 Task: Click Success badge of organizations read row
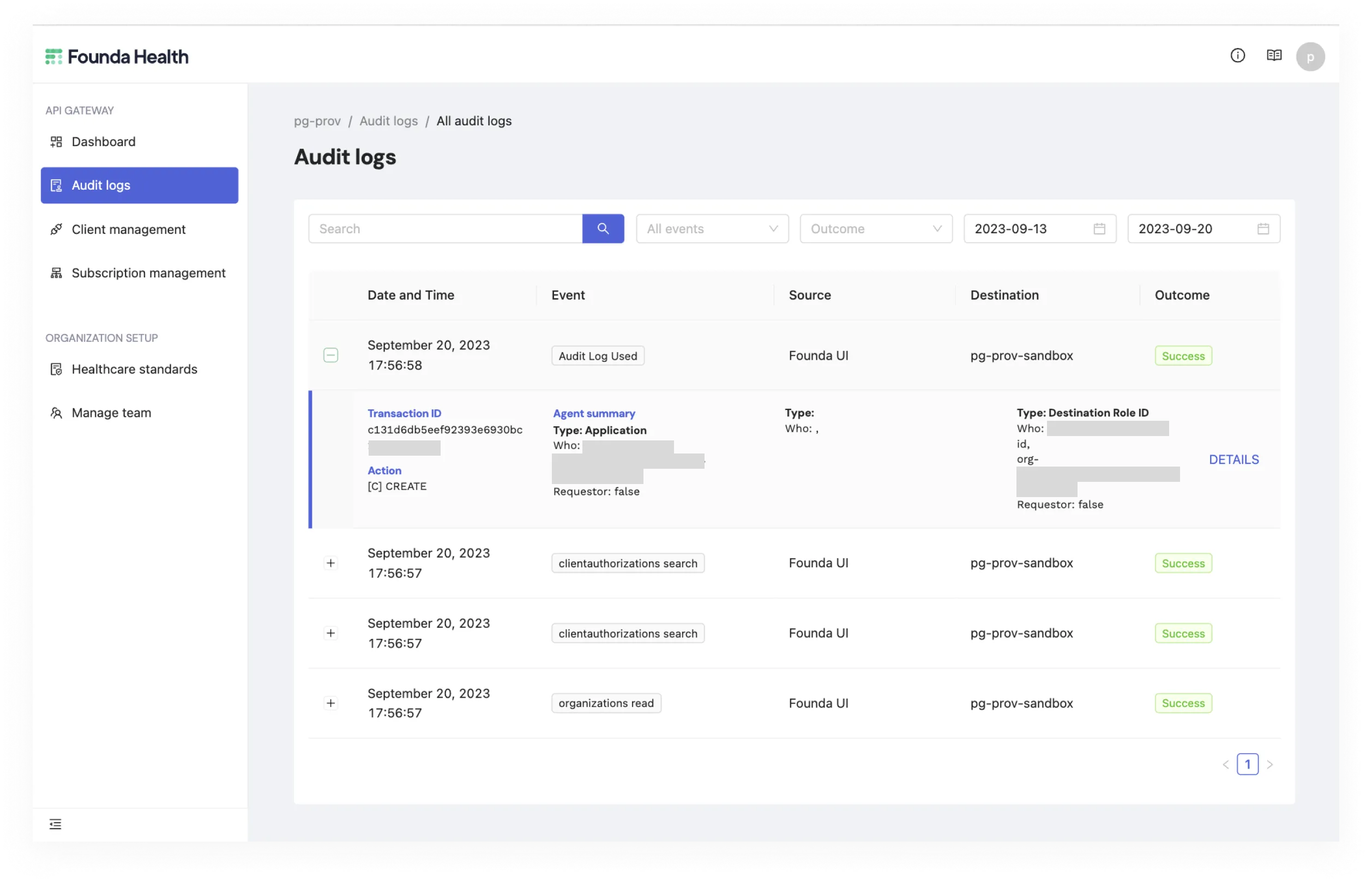tap(1183, 703)
